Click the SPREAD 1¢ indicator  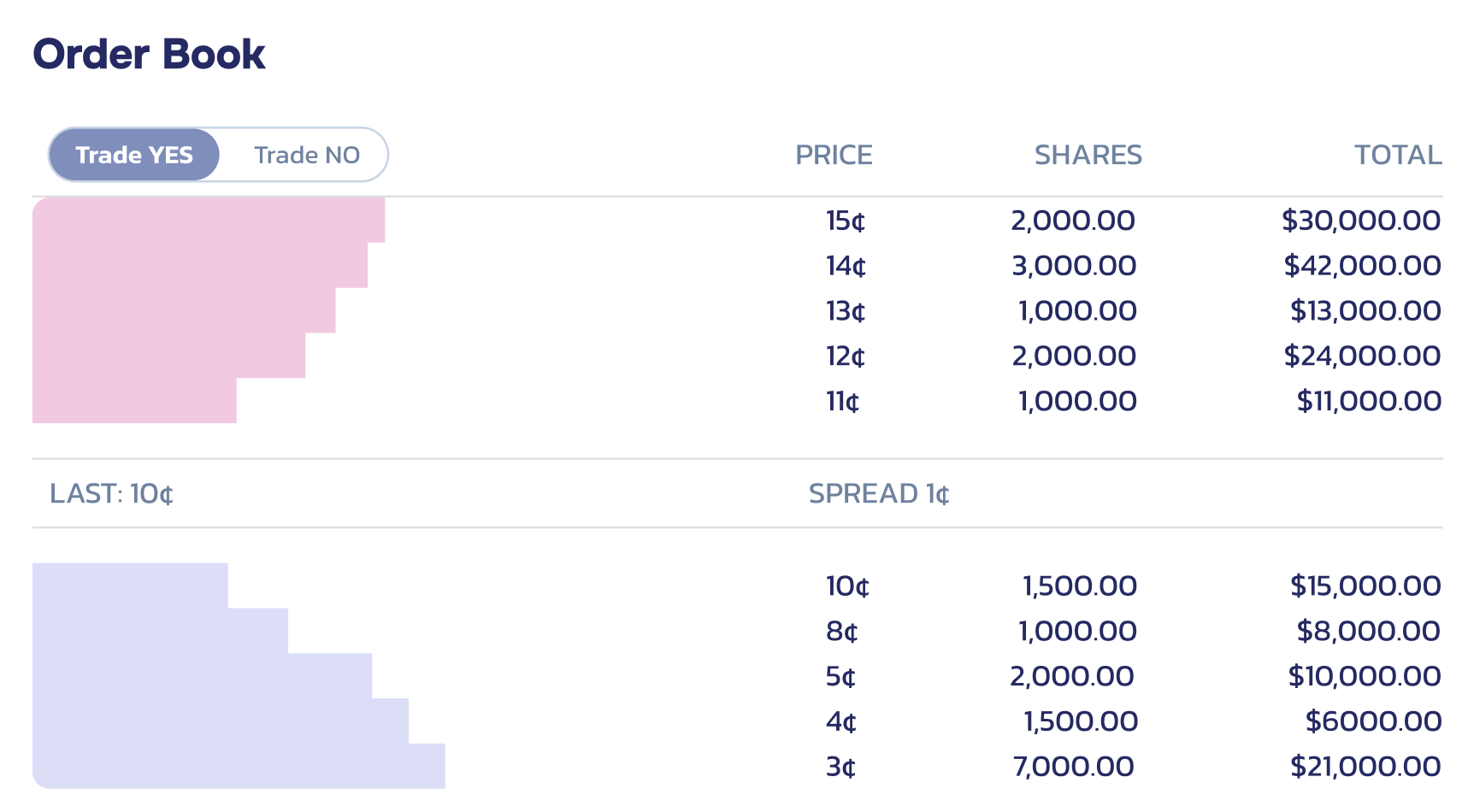(x=879, y=494)
